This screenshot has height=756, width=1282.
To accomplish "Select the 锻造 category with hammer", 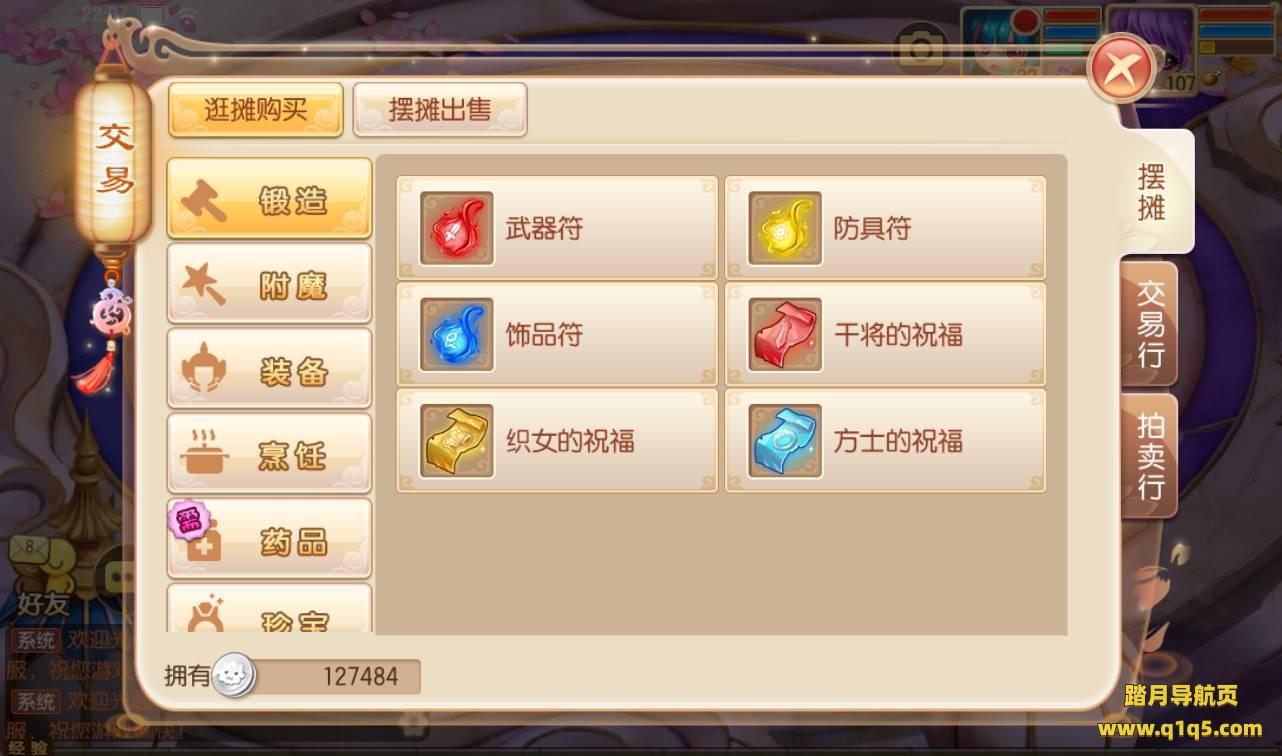I will 269,198.
